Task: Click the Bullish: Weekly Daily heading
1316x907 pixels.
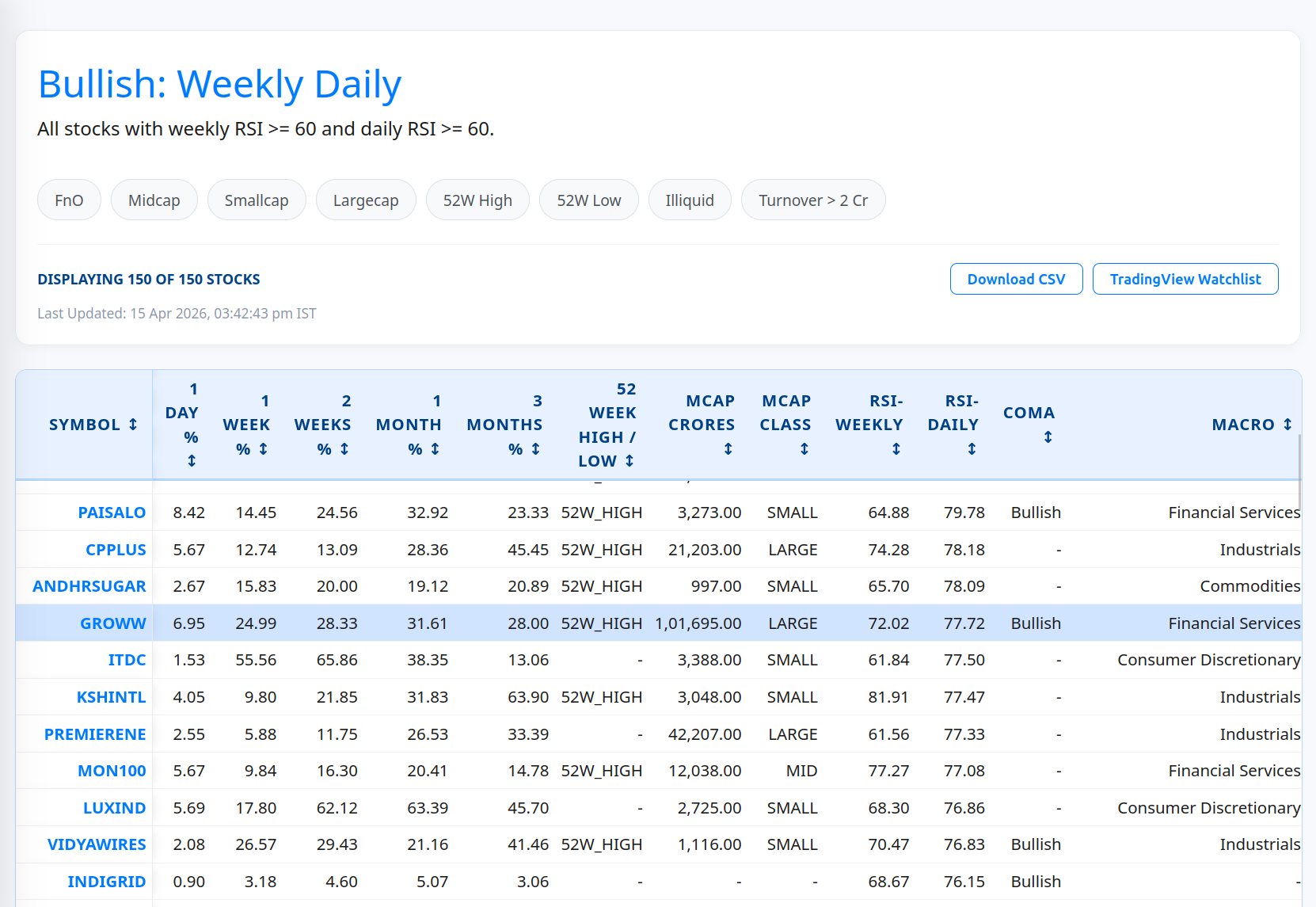Action: click(x=220, y=84)
